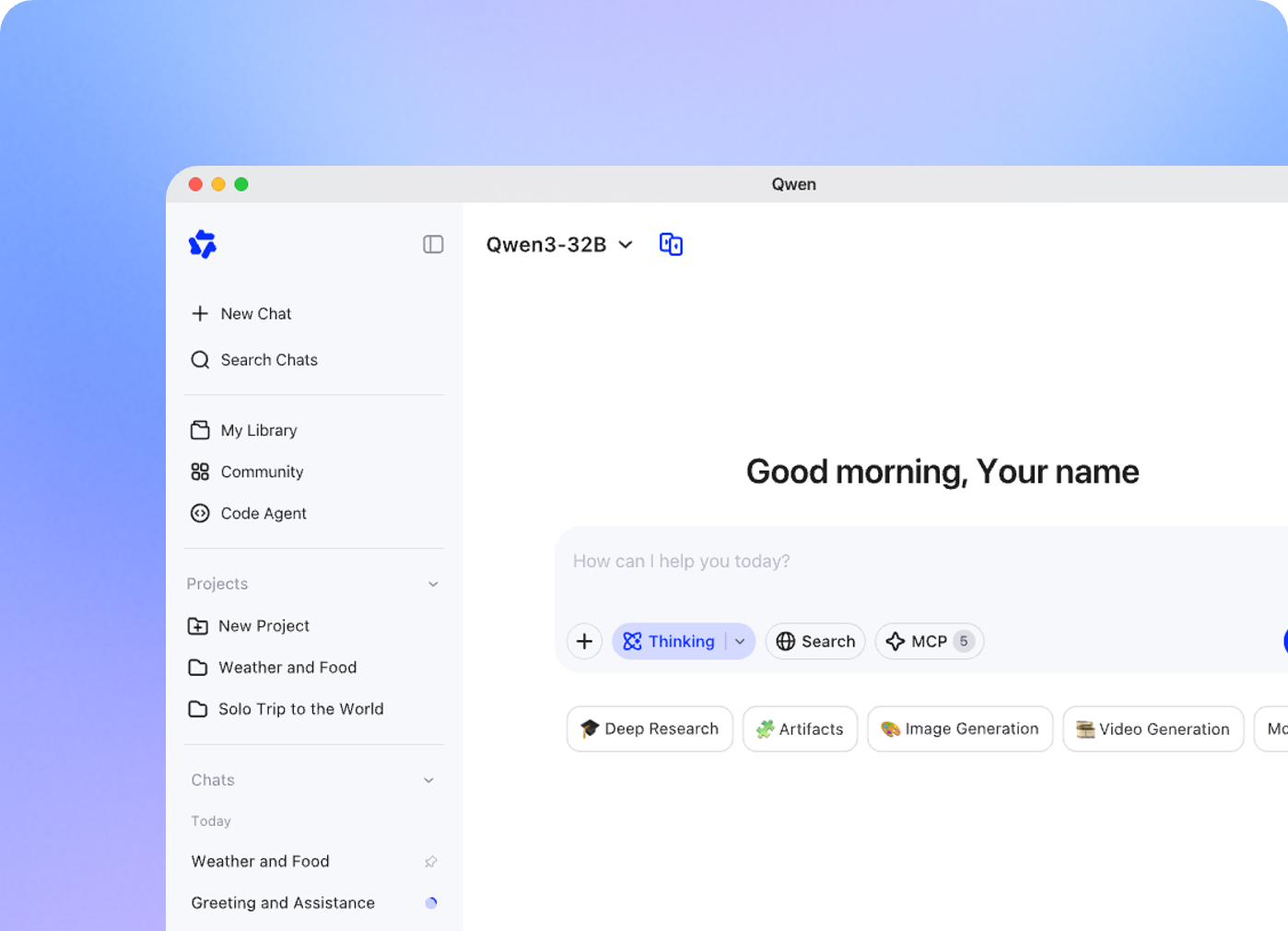Image resolution: width=1288 pixels, height=931 pixels.
Task: Click the Video Generation button
Action: click(x=1153, y=729)
